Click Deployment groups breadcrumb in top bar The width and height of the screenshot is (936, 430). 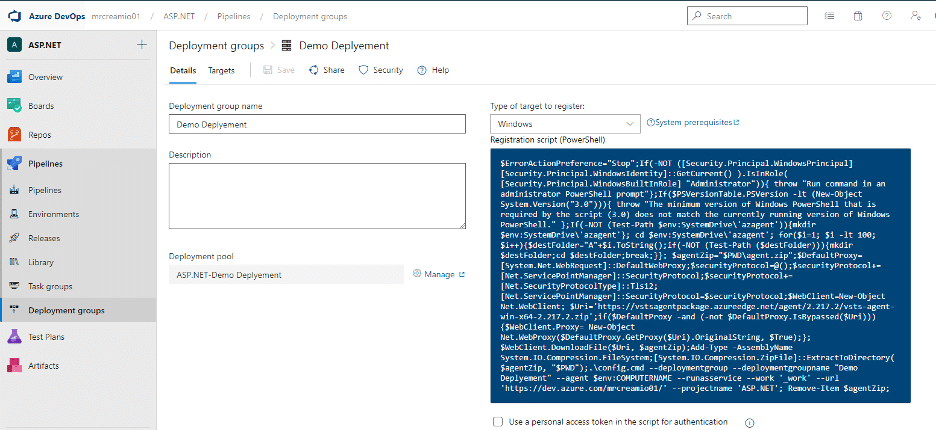pos(310,16)
